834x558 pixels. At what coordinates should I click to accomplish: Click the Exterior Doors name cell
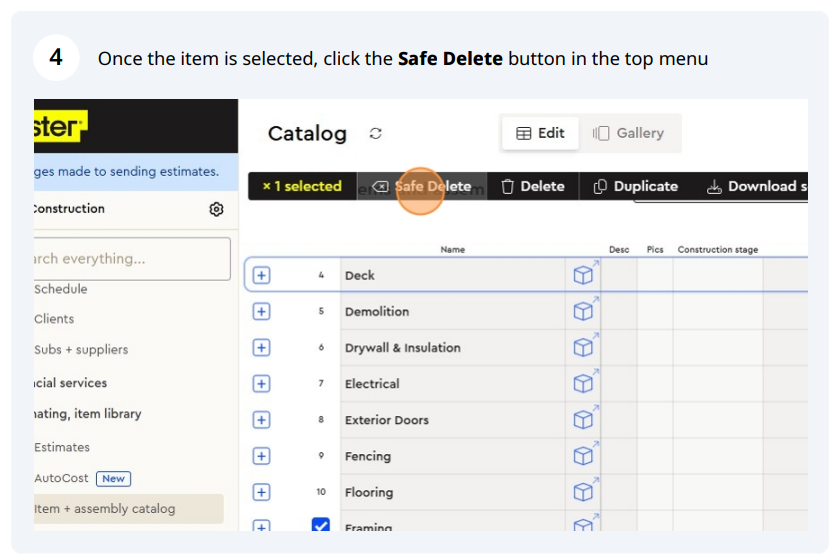pyautogui.click(x=453, y=420)
